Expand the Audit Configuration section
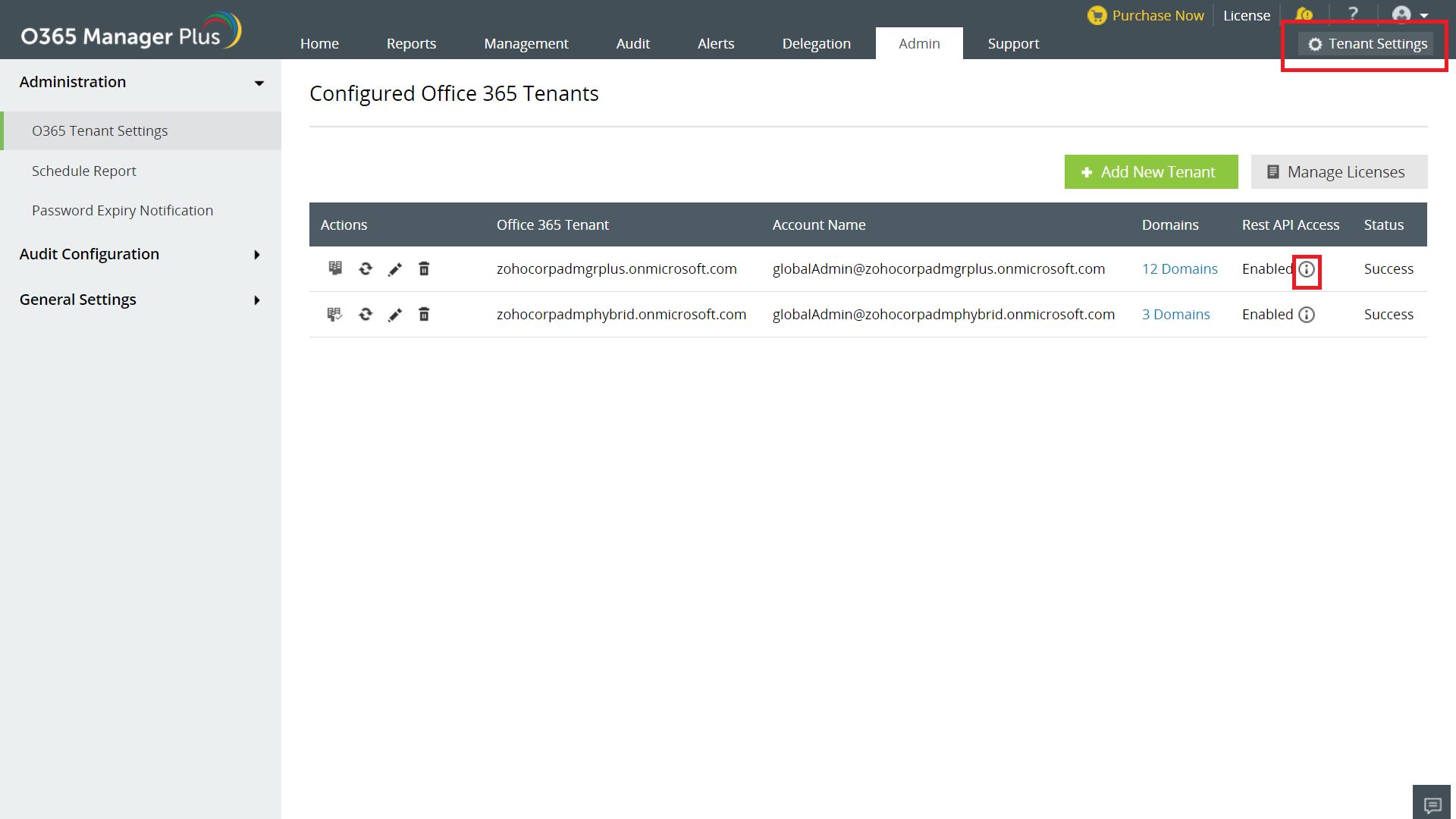This screenshot has width=1456, height=819. [x=257, y=255]
